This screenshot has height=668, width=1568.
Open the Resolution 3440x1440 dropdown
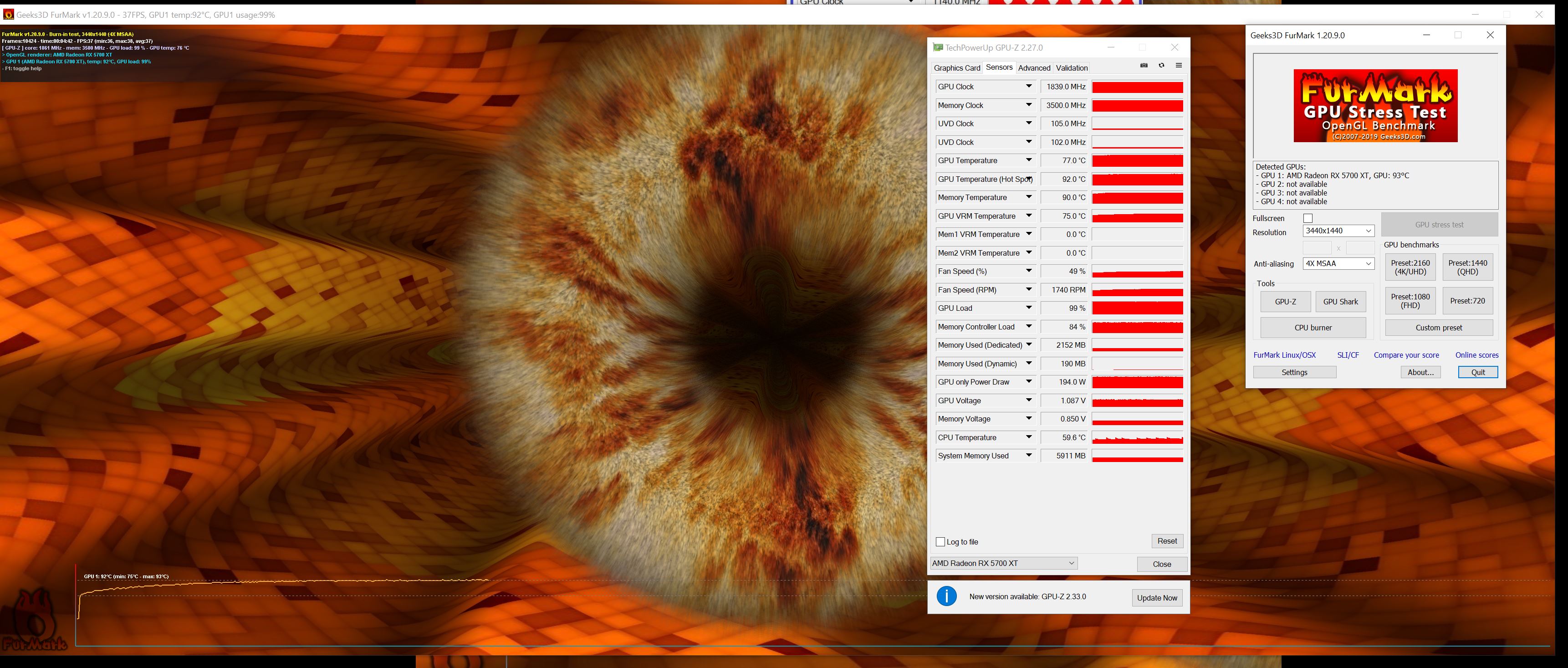pyautogui.click(x=1338, y=231)
